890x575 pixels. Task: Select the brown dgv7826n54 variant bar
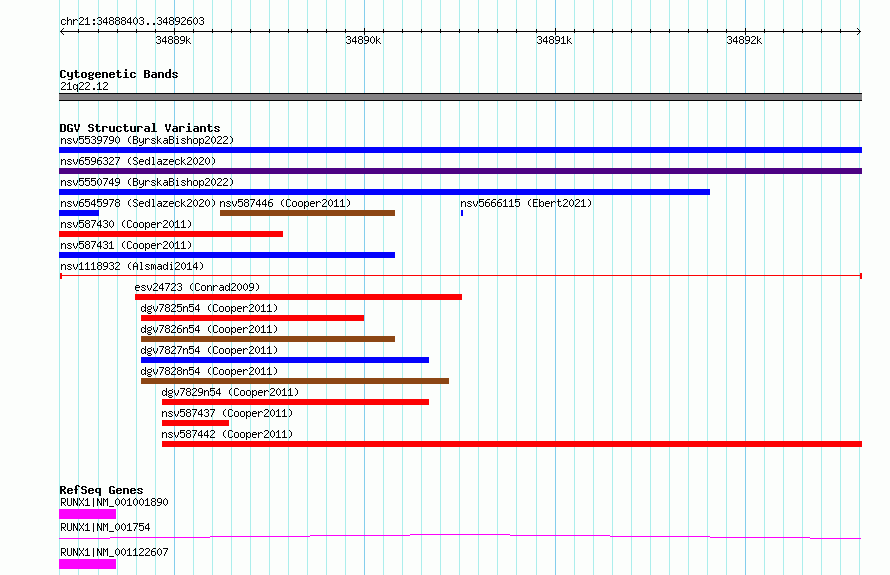tap(268, 339)
